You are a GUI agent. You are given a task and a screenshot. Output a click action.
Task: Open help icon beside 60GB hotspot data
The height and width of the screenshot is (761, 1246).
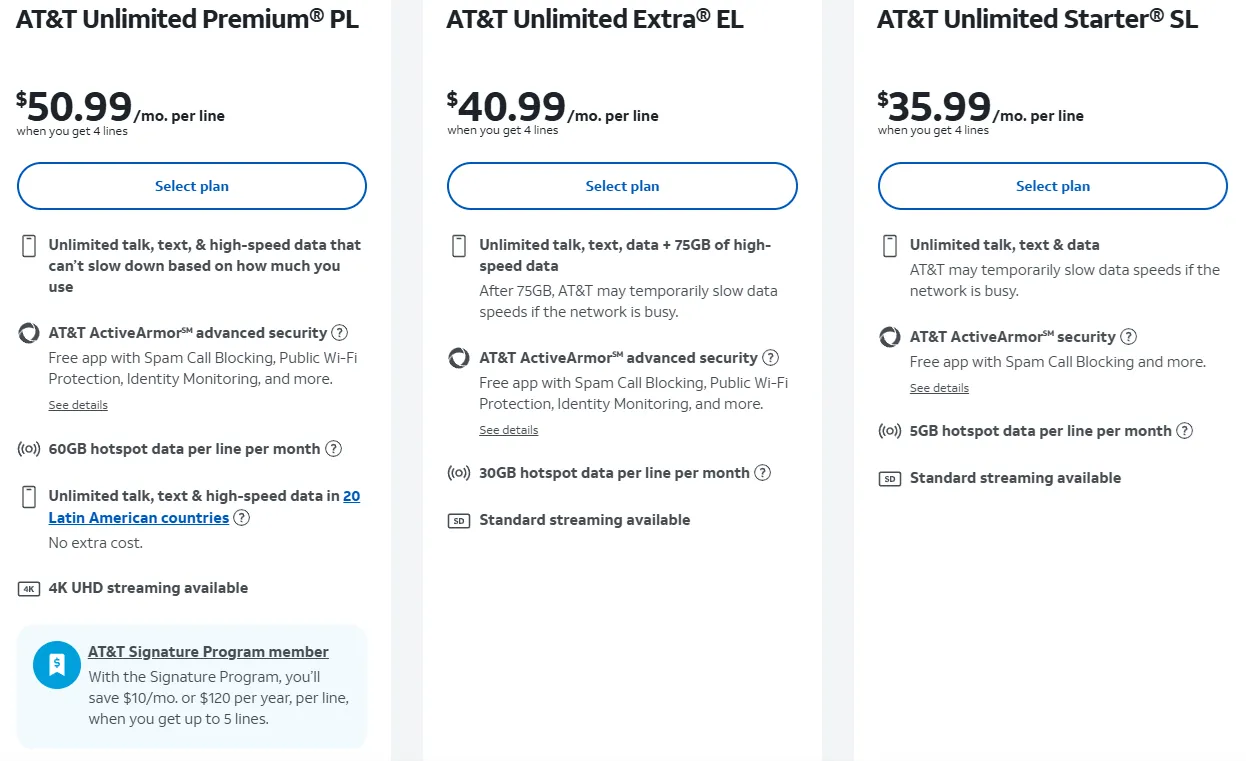[334, 449]
